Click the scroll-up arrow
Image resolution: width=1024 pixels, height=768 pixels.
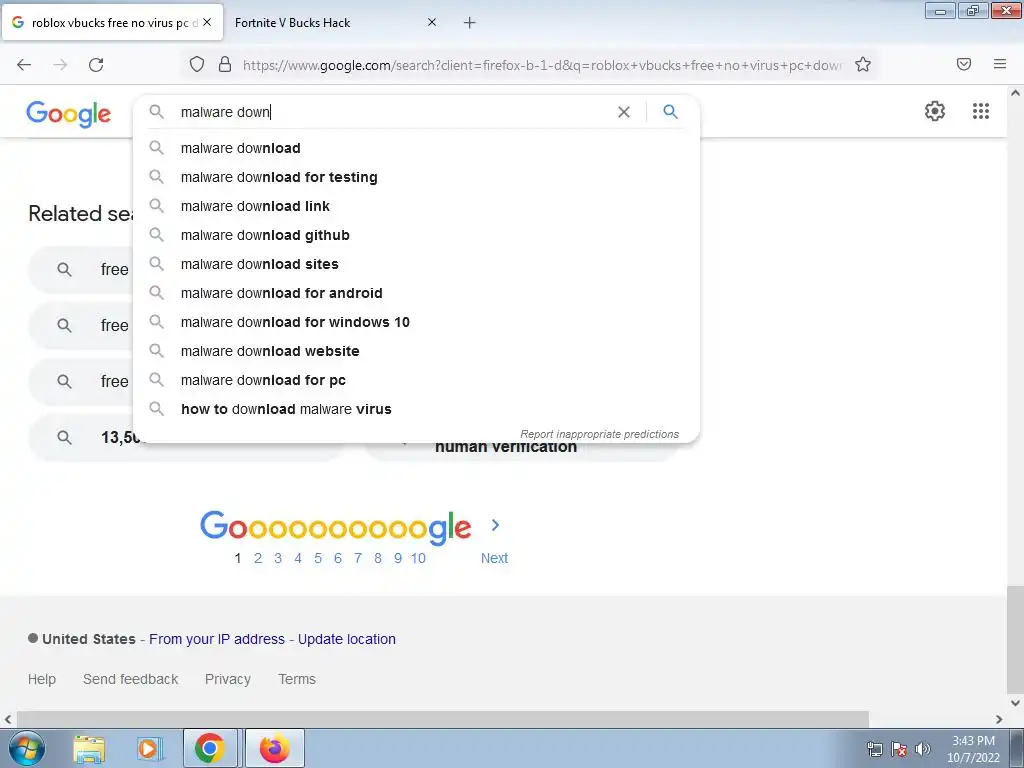pyautogui.click(x=1015, y=93)
